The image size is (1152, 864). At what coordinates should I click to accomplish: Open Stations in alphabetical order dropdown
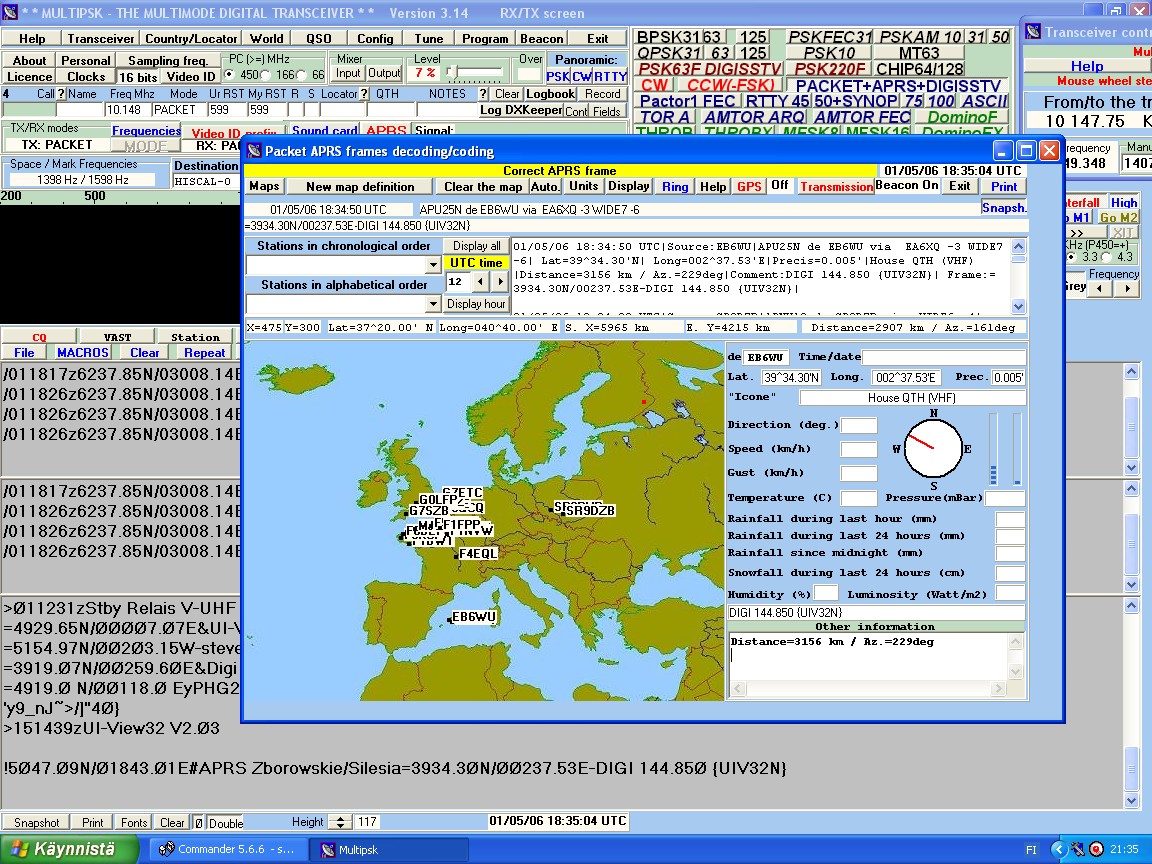point(433,304)
